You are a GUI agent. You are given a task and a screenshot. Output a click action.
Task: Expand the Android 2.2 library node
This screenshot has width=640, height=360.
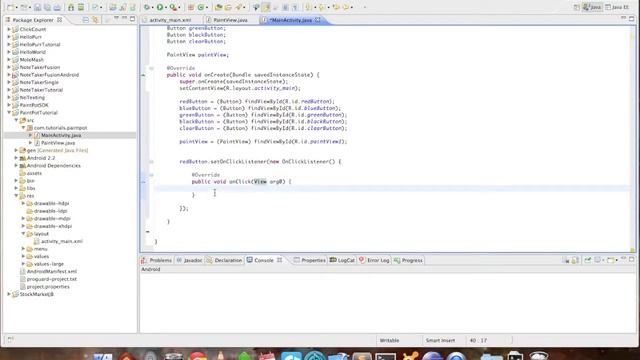coord(16,158)
